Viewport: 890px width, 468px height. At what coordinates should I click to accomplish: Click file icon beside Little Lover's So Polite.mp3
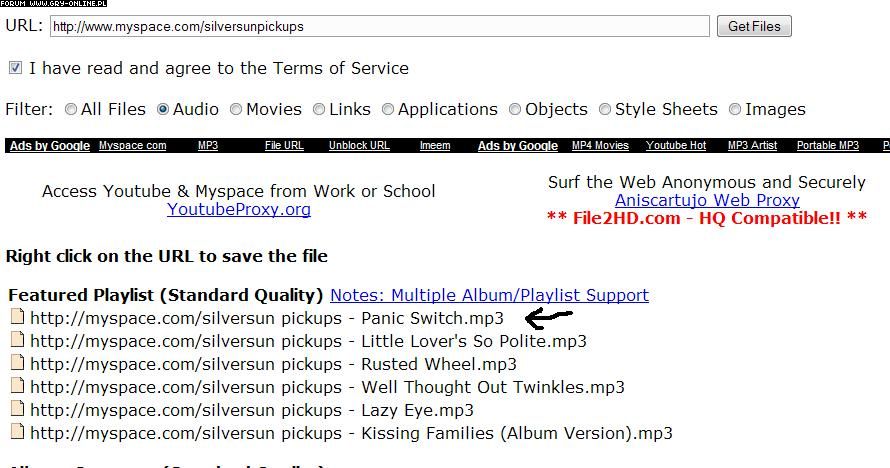pos(16,341)
